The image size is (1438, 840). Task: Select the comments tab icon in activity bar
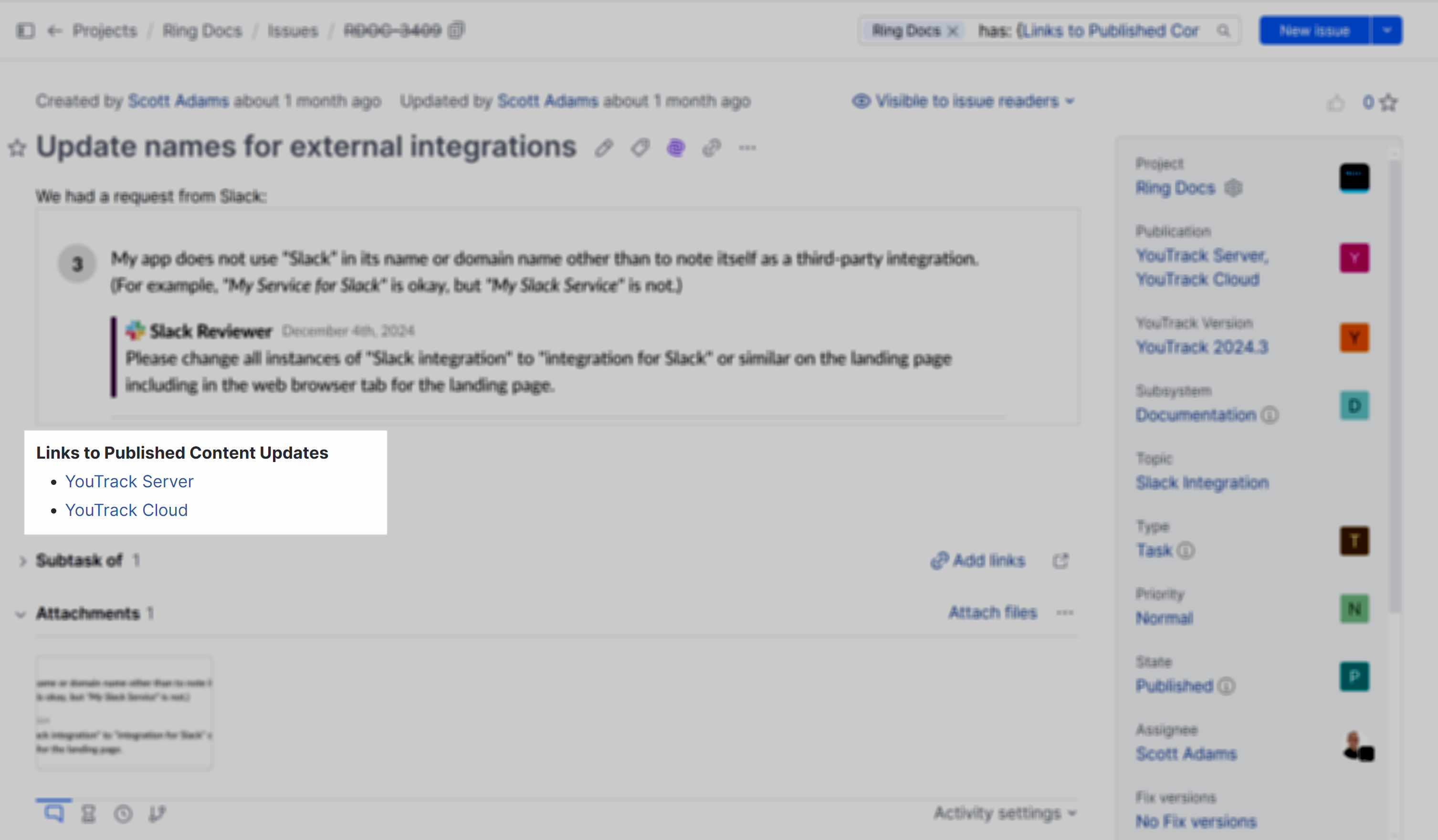tap(55, 813)
